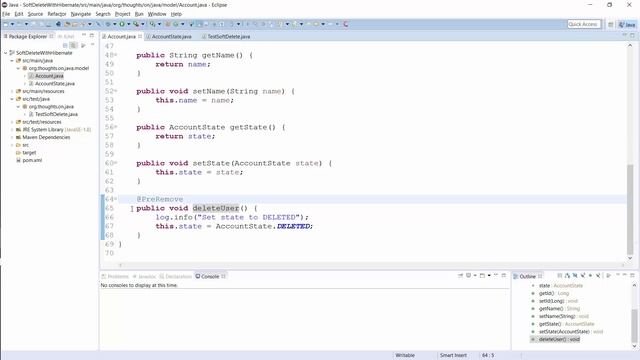Open the New Java Class dropdown arrow
Screen dimensions: 640x360
[182, 24]
